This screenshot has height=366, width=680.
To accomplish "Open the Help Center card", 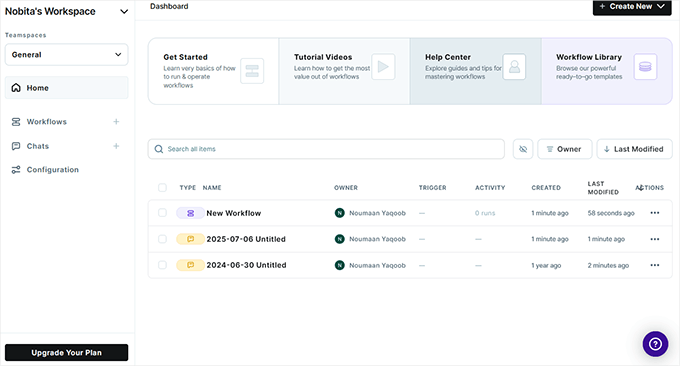I will [476, 71].
